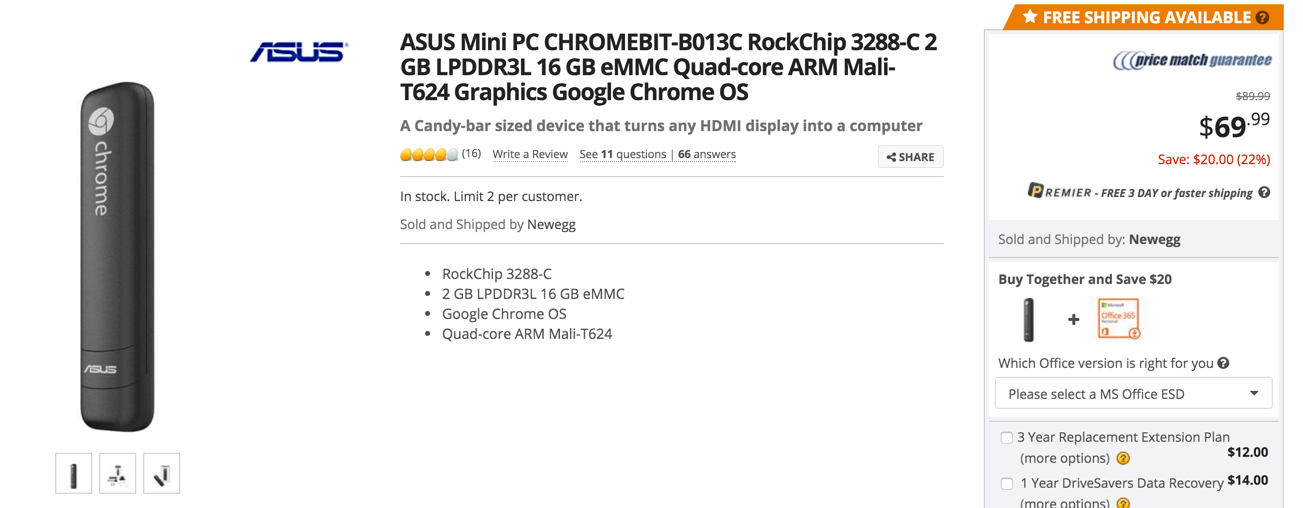Click the ASUS brand logo
This screenshot has height=508, width=1303.
tap(298, 52)
